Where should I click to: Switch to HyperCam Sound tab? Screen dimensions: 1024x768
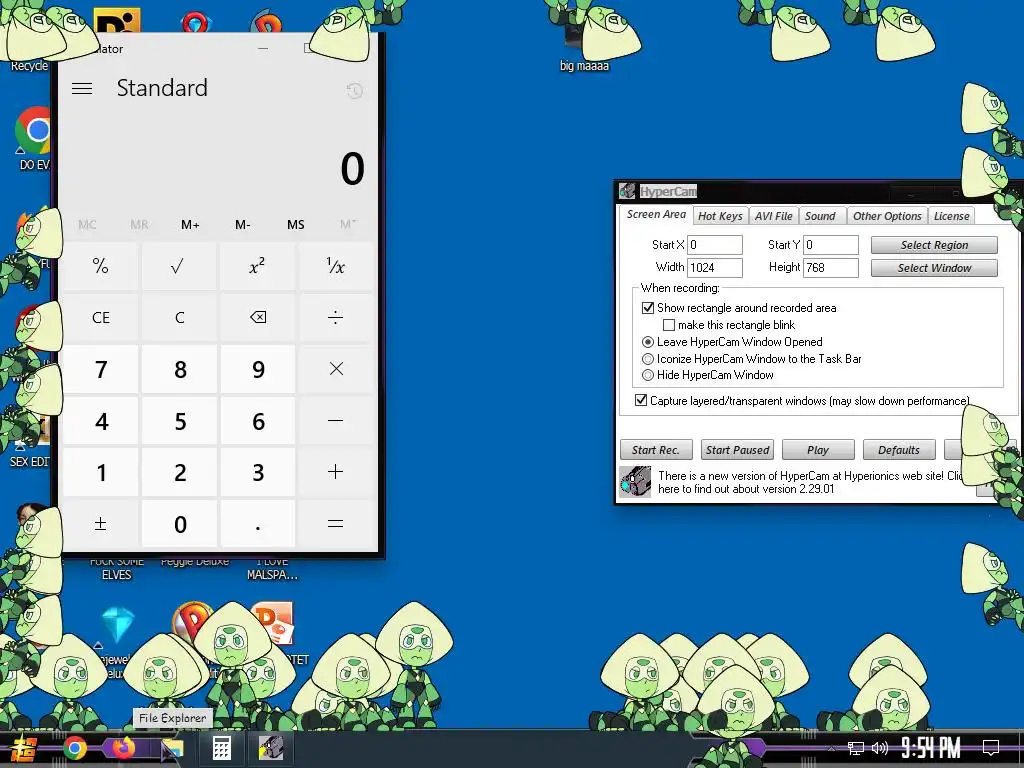click(x=820, y=216)
